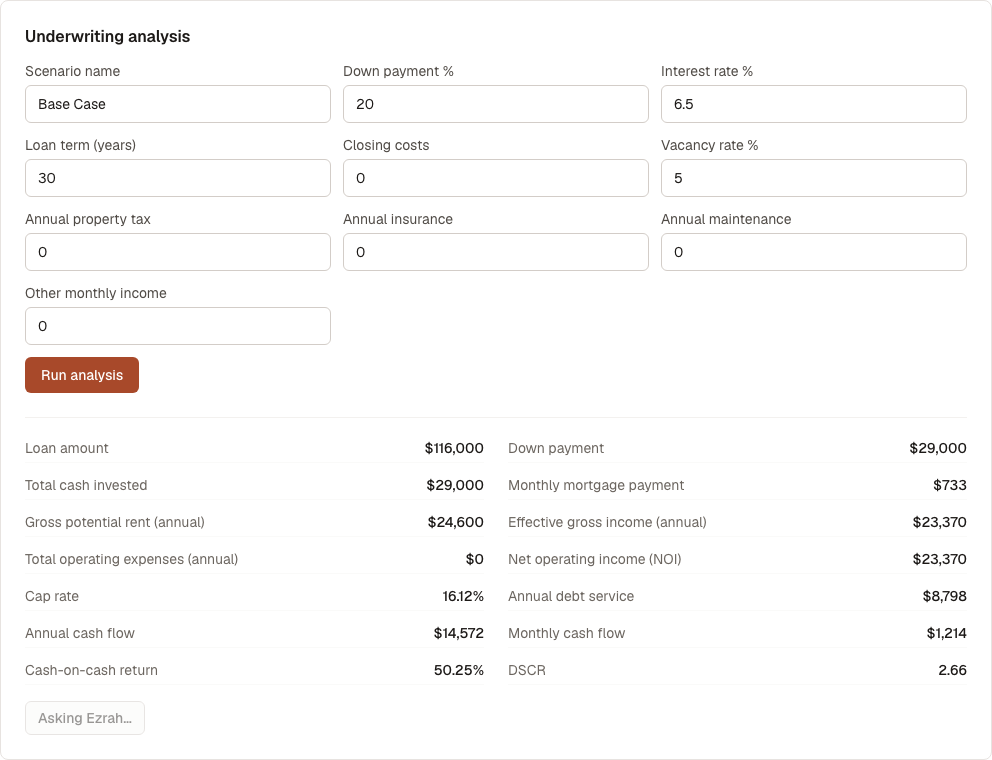Edit the Vacancy rate % field

814,178
